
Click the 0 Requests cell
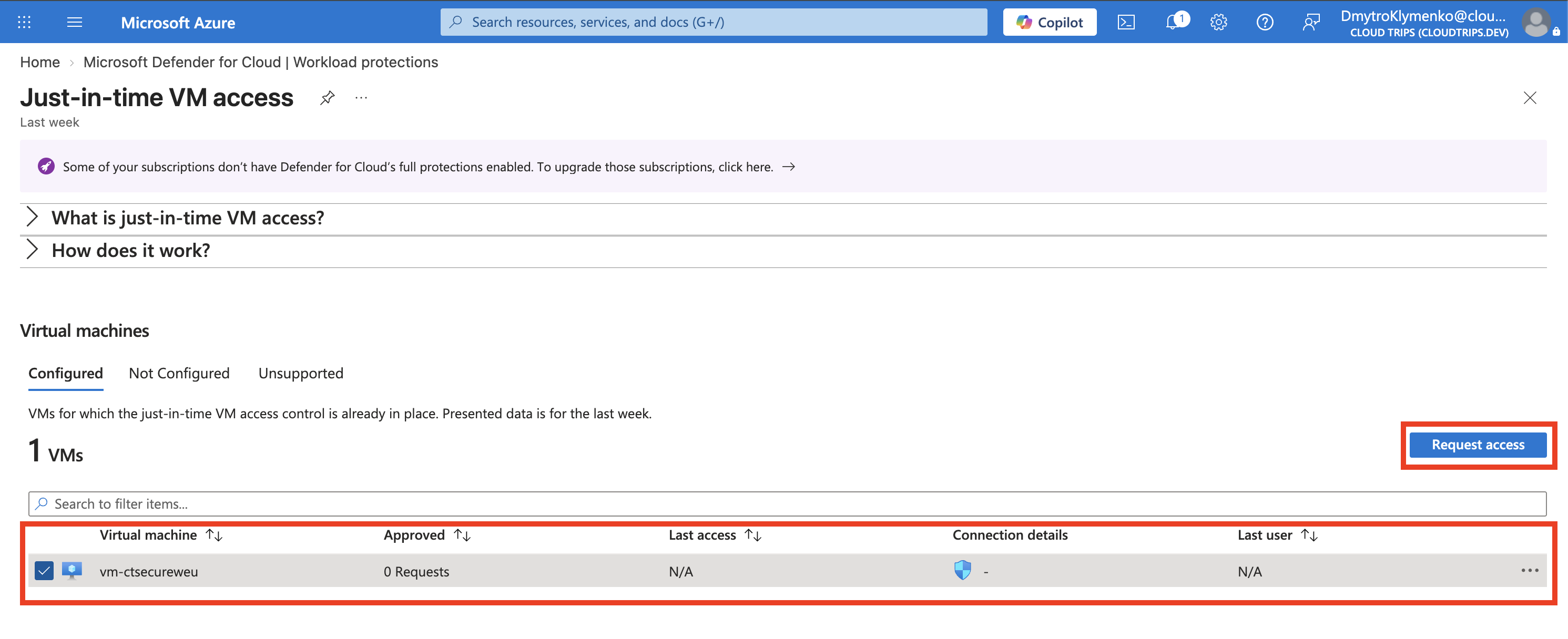tap(416, 571)
